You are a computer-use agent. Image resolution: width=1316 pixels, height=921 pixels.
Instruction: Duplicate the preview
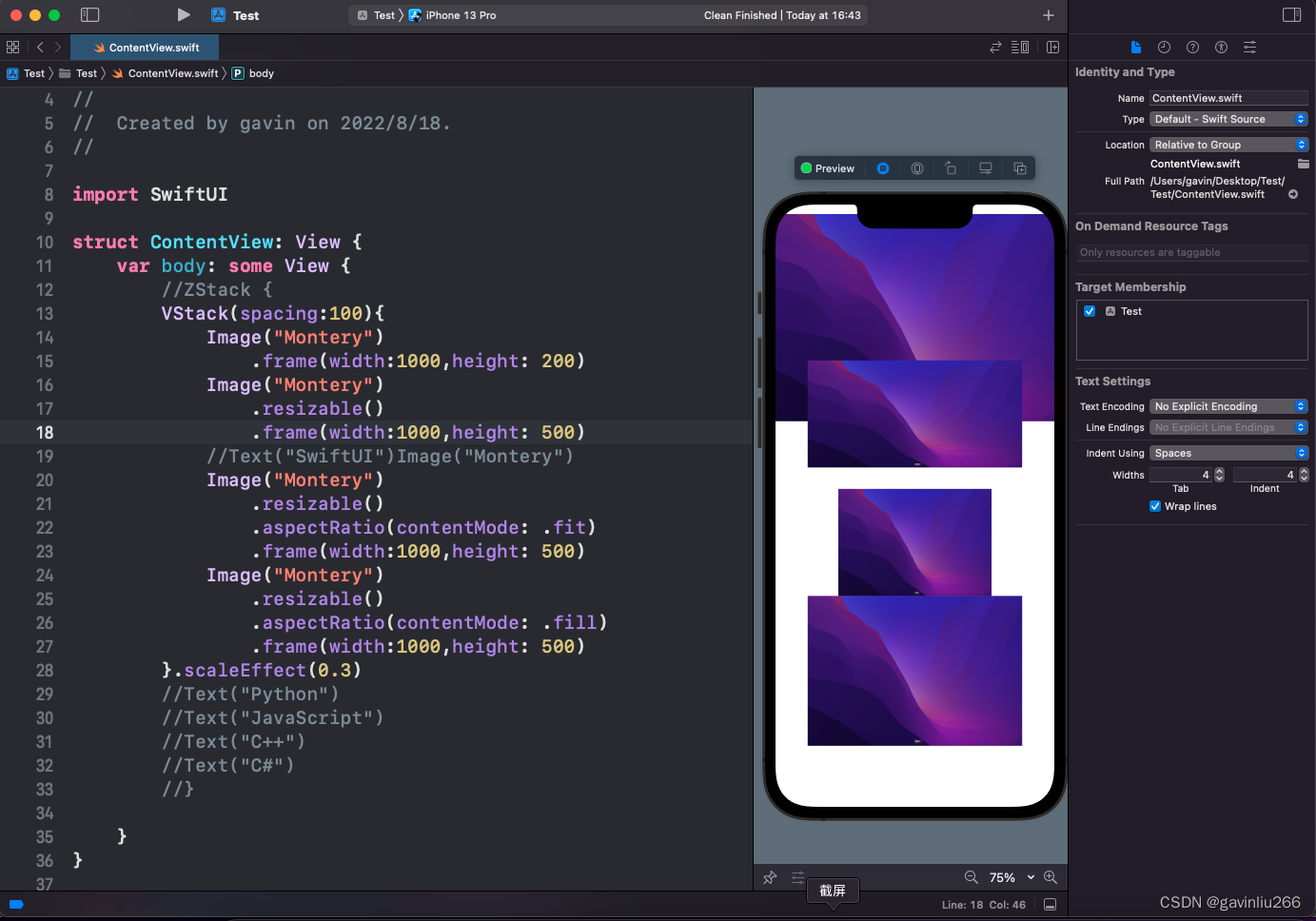(1020, 168)
